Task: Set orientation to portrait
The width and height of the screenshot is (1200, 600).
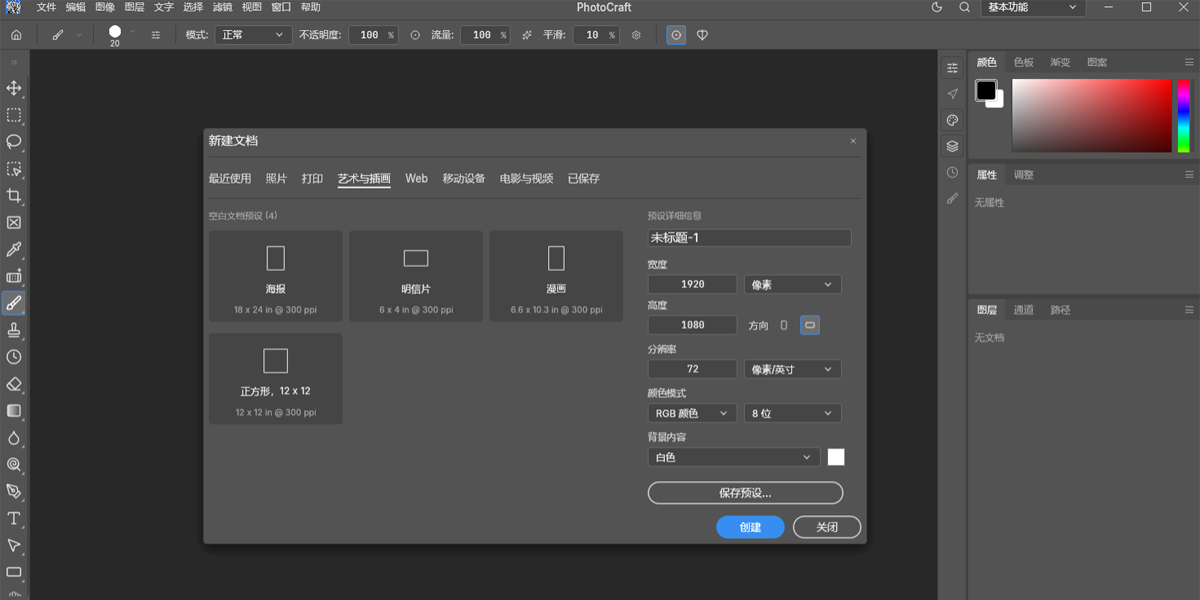Action: pyautogui.click(x=784, y=325)
